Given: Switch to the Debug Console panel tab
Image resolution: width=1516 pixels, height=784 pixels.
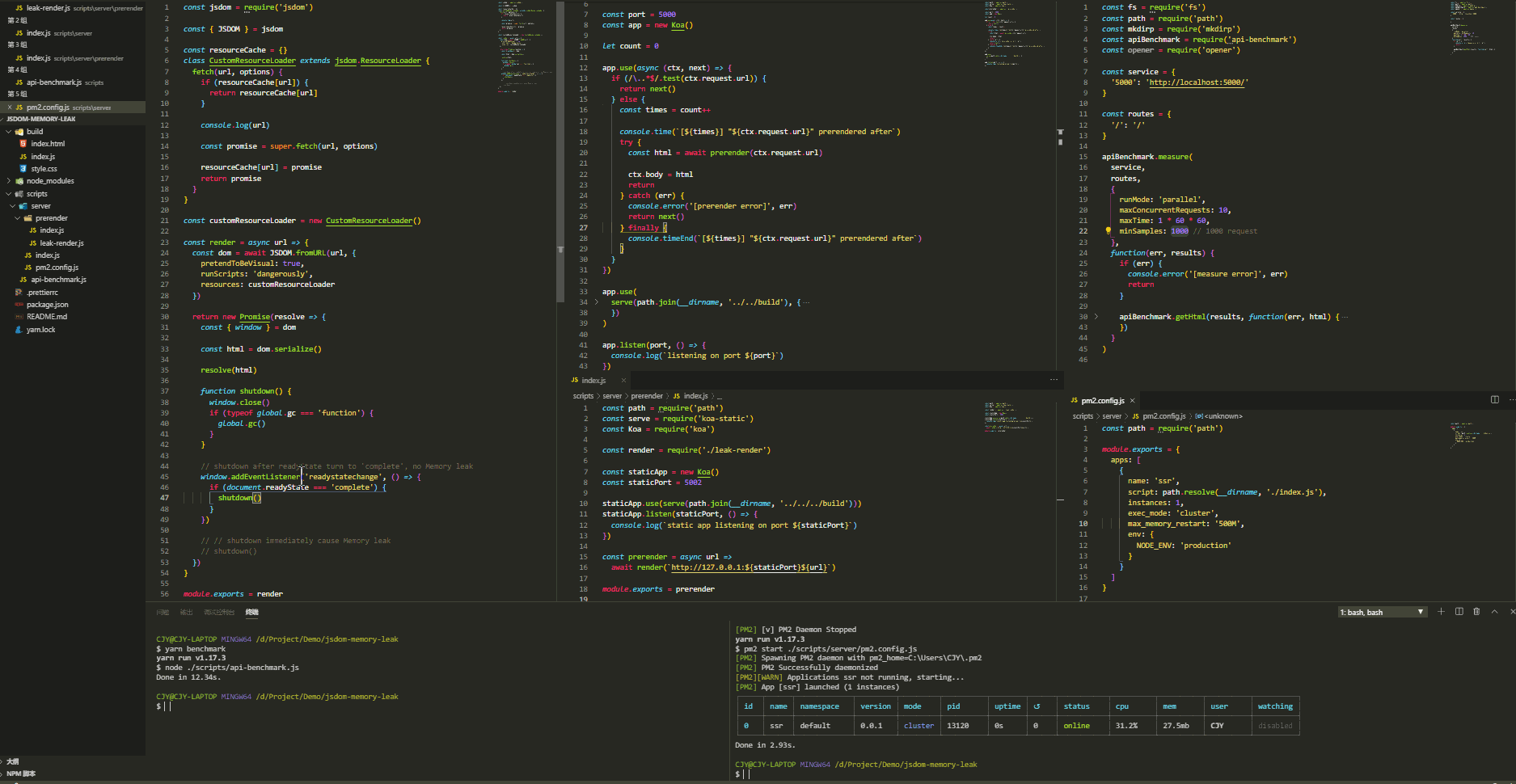Looking at the screenshot, I should click(219, 613).
